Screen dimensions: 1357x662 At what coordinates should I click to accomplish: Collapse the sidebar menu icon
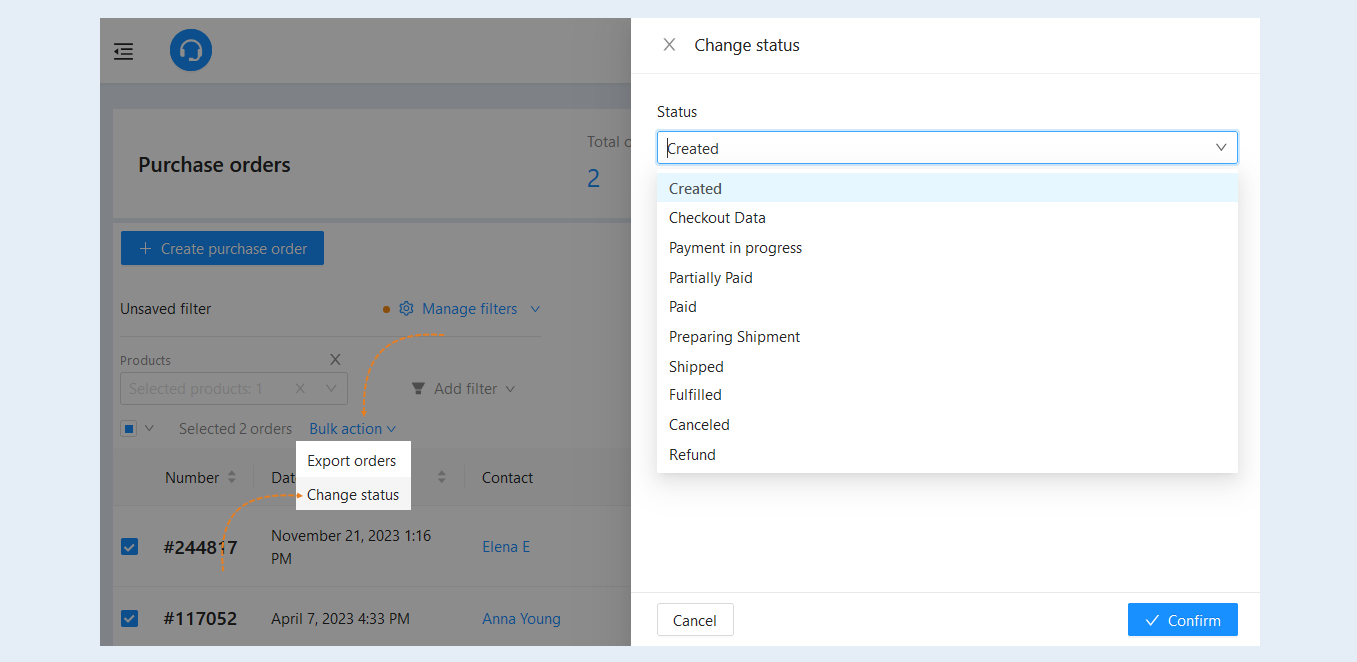[x=124, y=51]
